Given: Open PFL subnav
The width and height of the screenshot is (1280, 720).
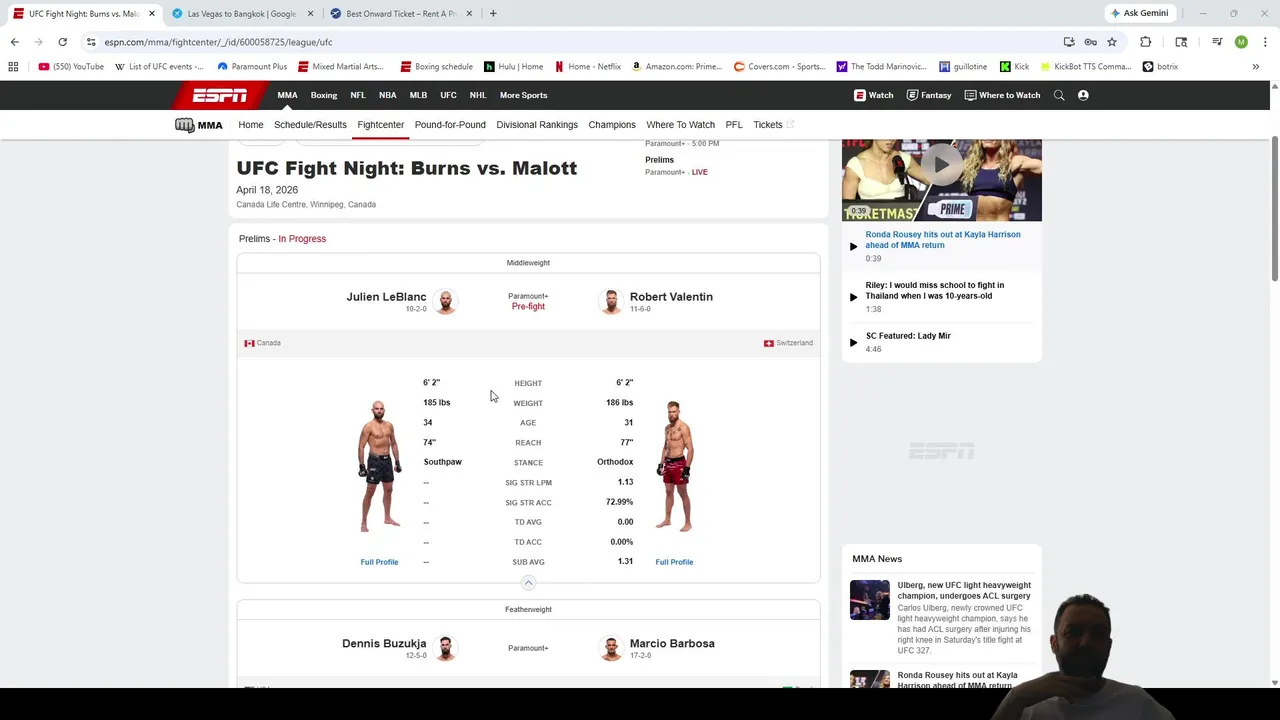Looking at the screenshot, I should click(734, 125).
